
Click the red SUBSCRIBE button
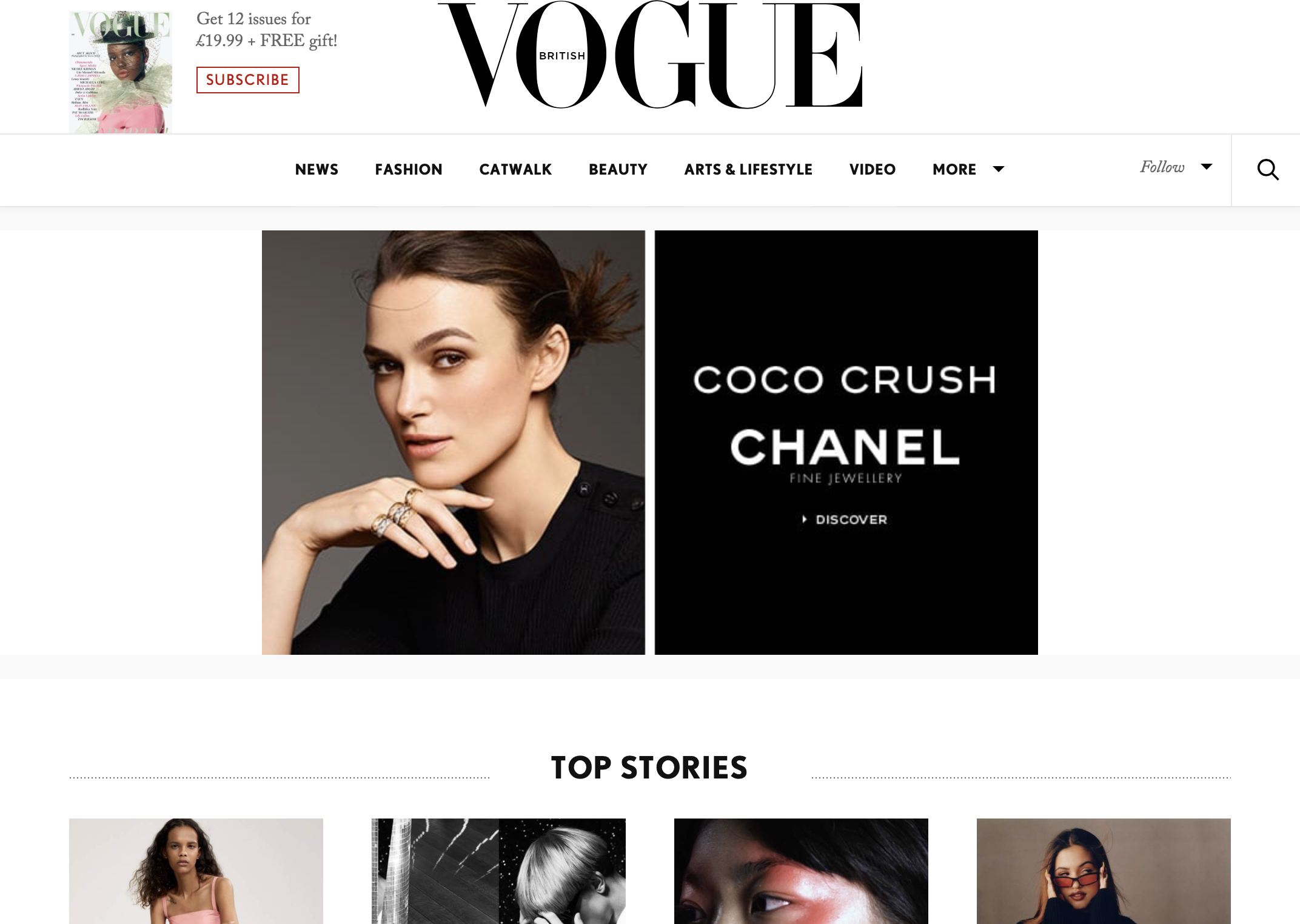[247, 80]
